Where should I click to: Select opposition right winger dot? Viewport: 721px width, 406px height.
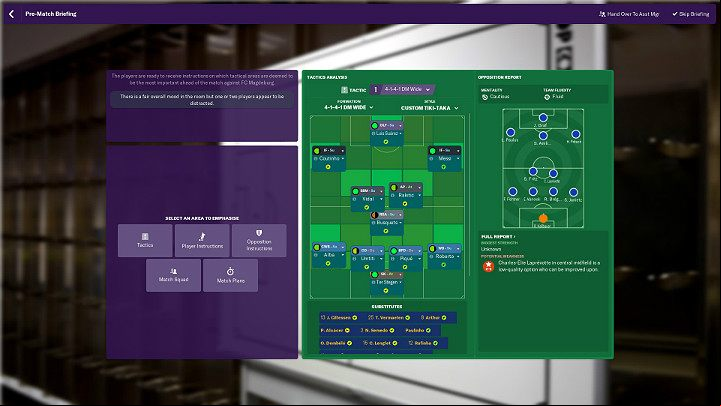[x=576, y=134]
